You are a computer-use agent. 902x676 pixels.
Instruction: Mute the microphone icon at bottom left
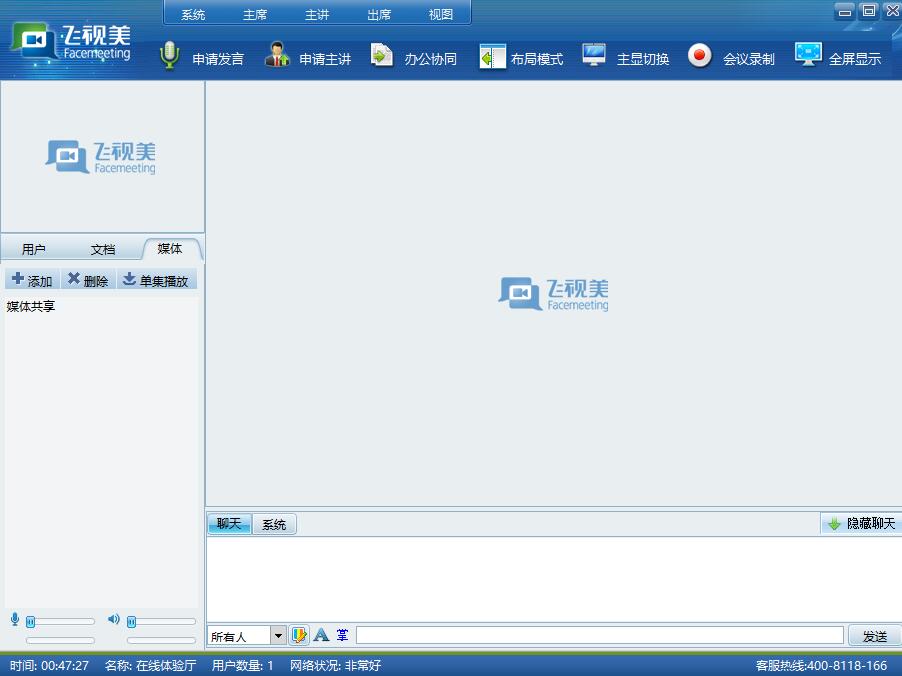[12, 620]
